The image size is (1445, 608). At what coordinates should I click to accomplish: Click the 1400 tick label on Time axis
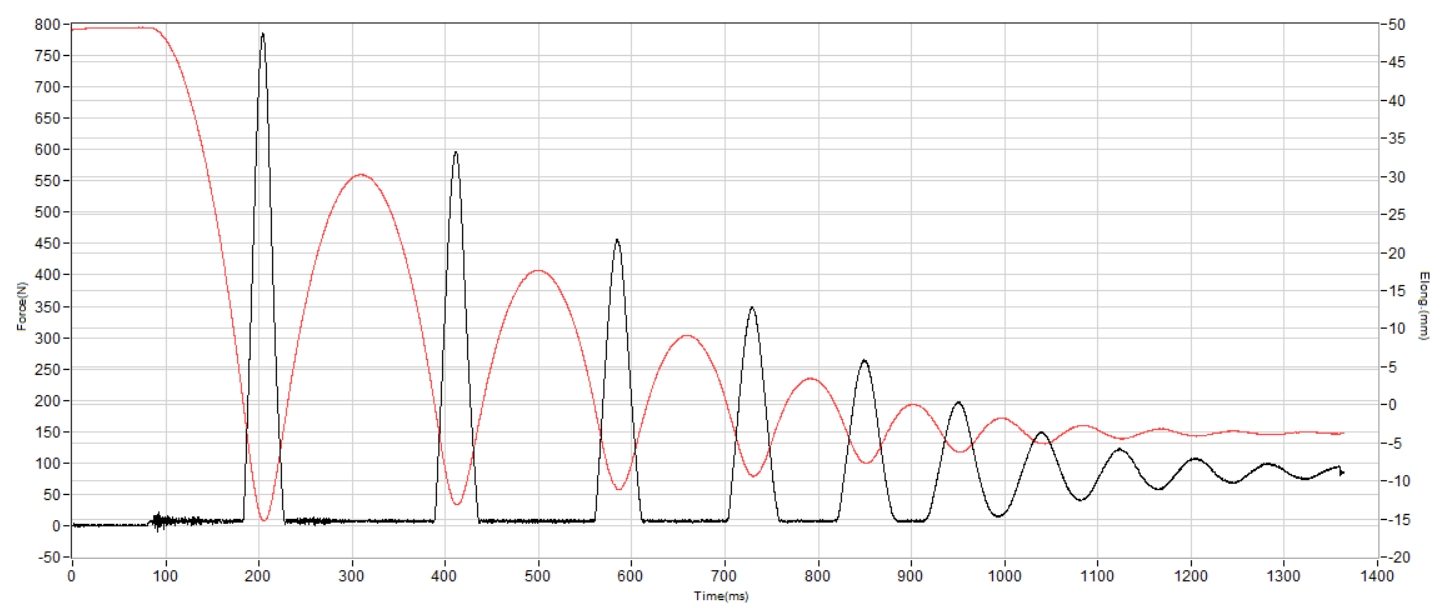pyautogui.click(x=1377, y=576)
